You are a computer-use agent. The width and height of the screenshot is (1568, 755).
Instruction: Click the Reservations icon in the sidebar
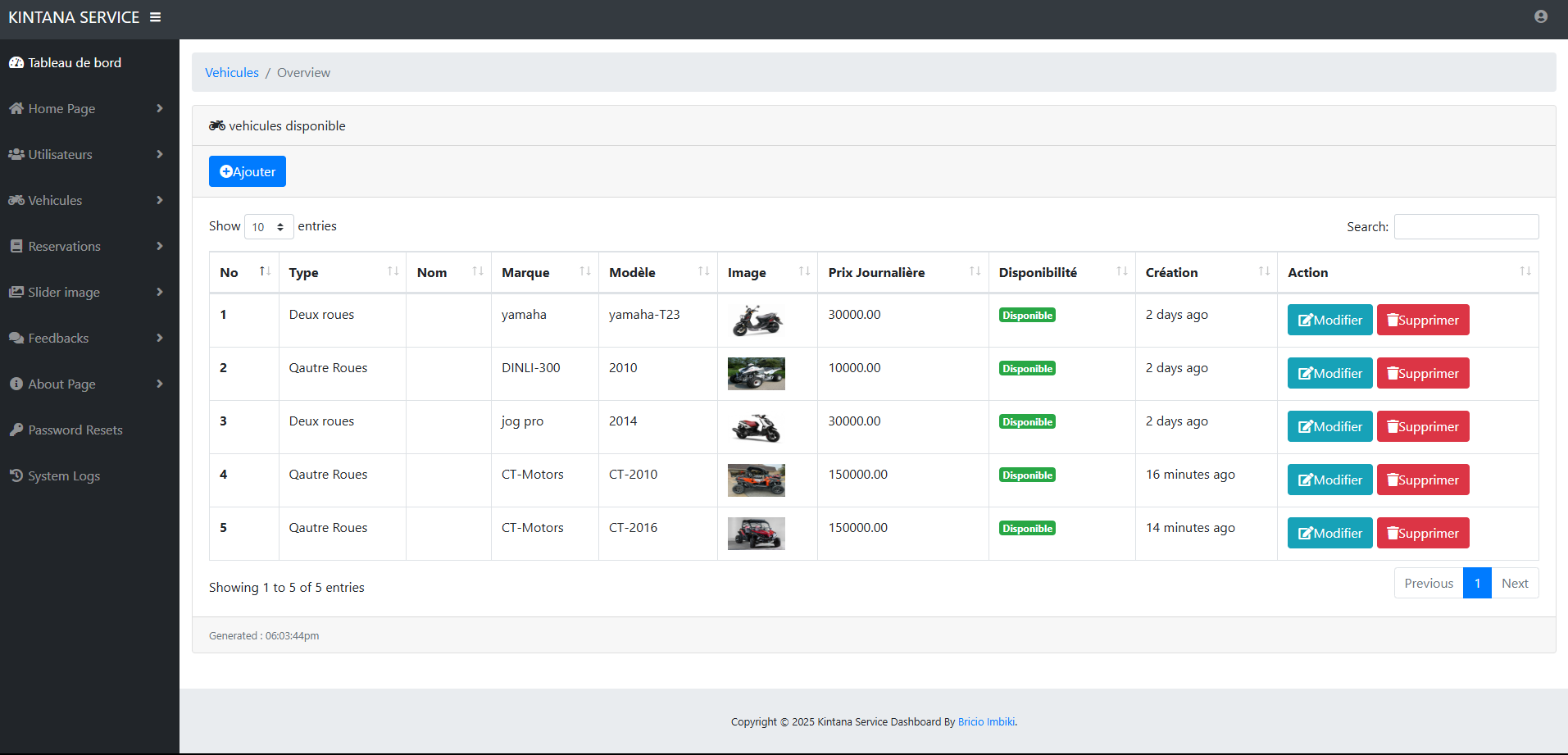15,246
